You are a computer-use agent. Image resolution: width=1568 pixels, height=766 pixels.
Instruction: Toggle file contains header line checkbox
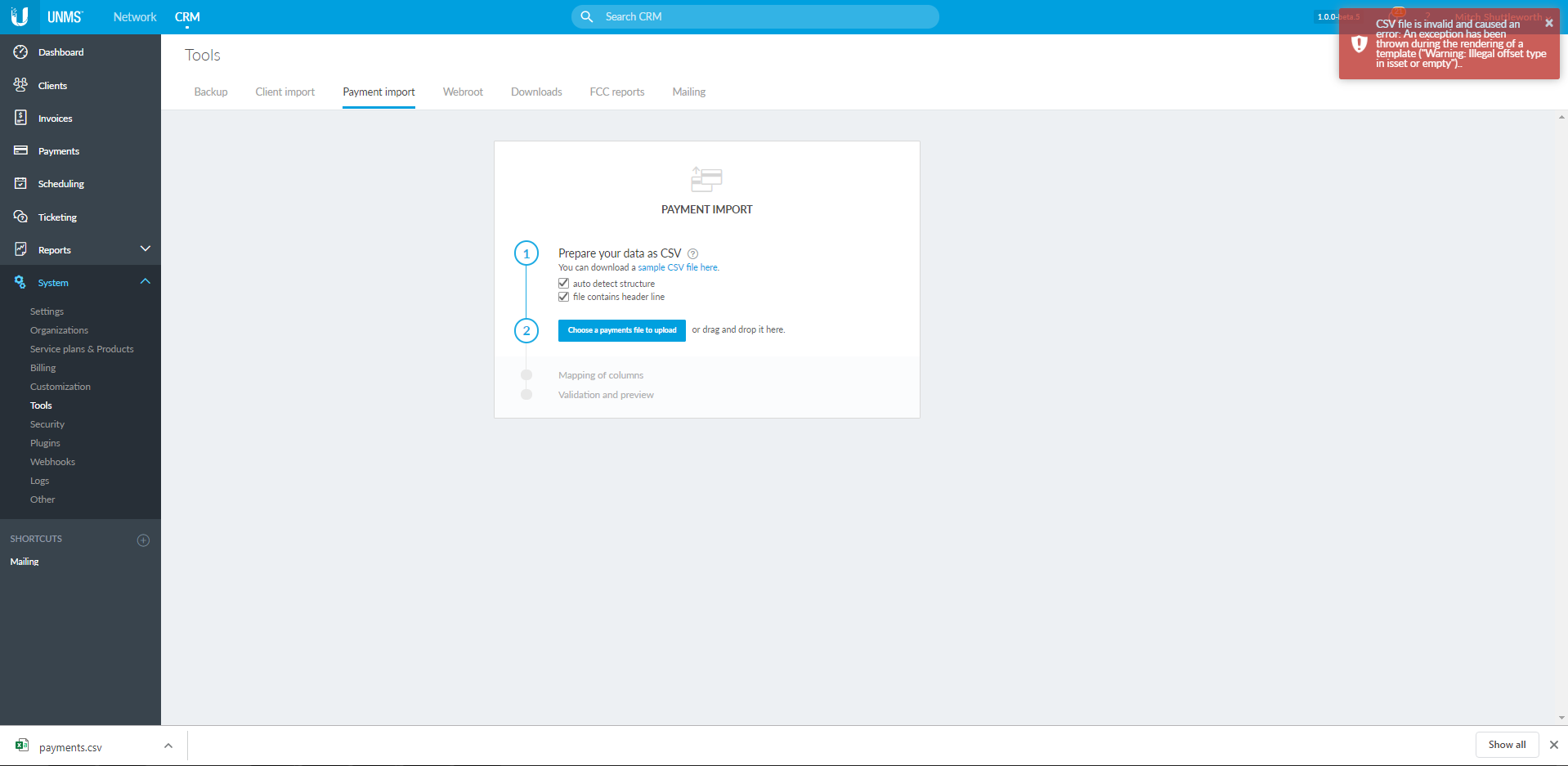click(x=563, y=297)
